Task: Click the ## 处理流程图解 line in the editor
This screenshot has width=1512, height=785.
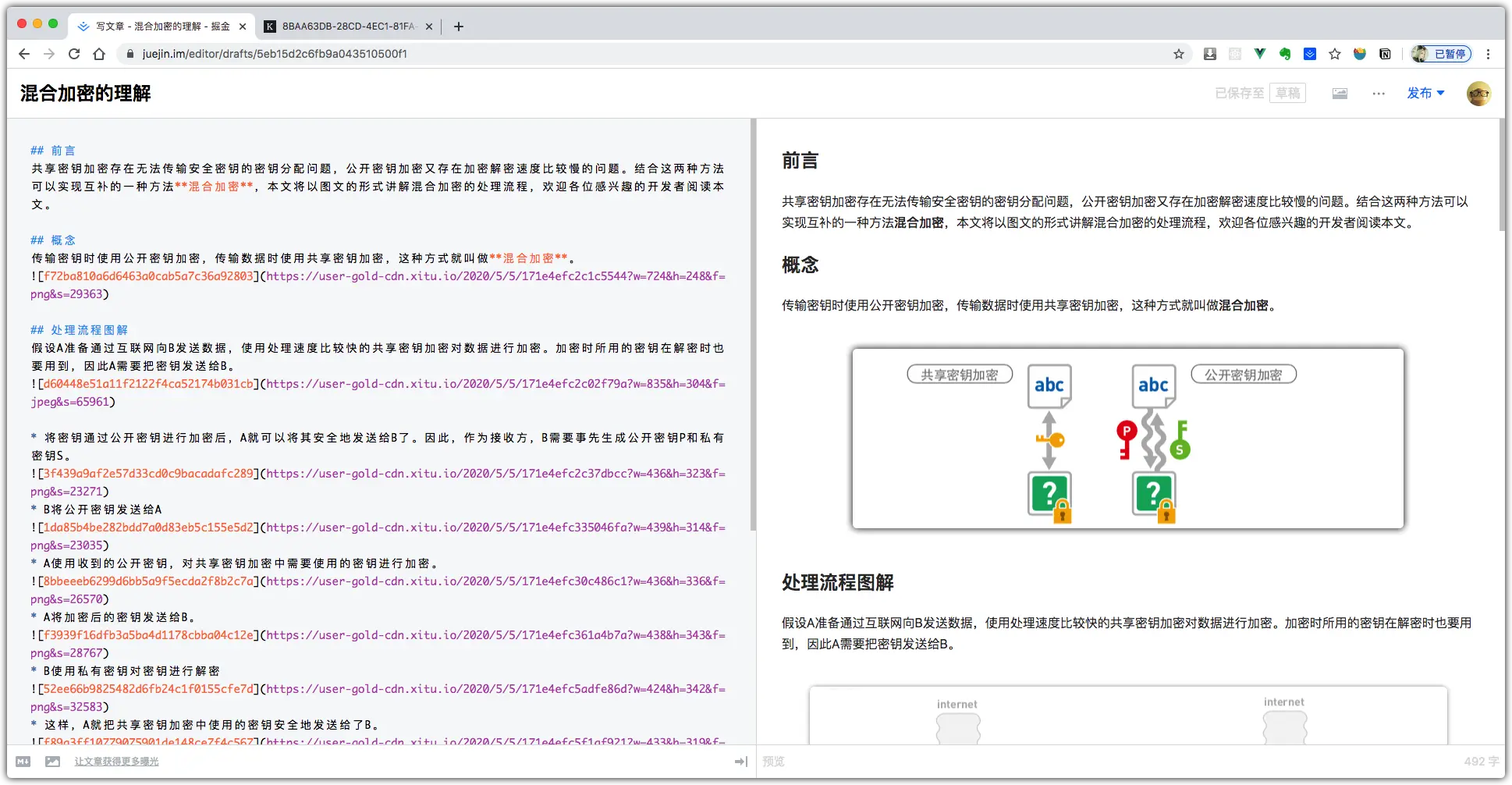Action: pyautogui.click(x=79, y=330)
